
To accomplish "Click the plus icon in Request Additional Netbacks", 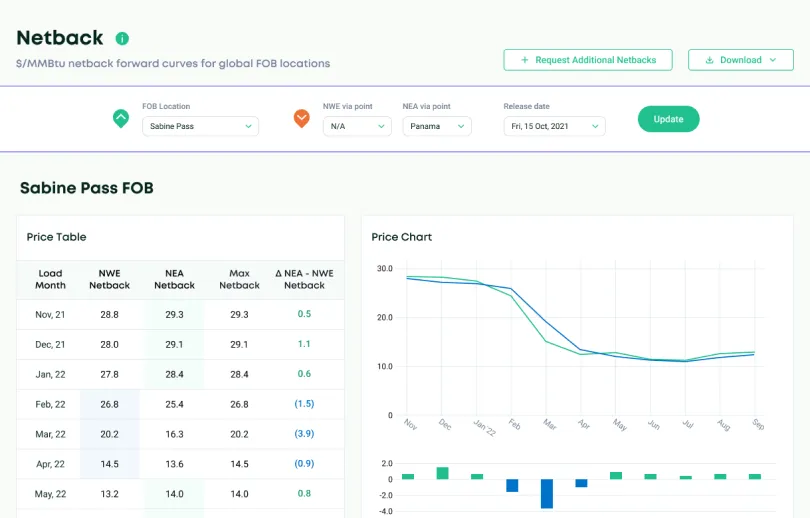I will point(524,60).
